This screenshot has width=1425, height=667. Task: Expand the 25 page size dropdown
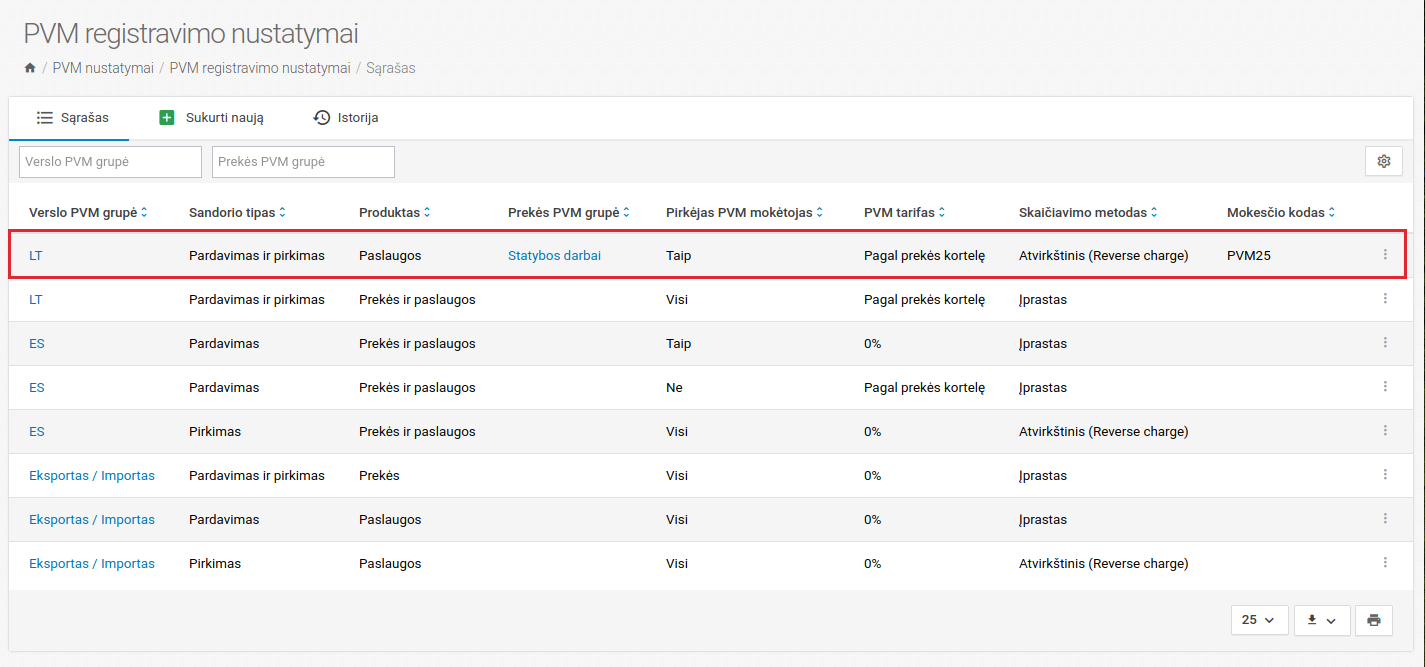tap(1257, 620)
